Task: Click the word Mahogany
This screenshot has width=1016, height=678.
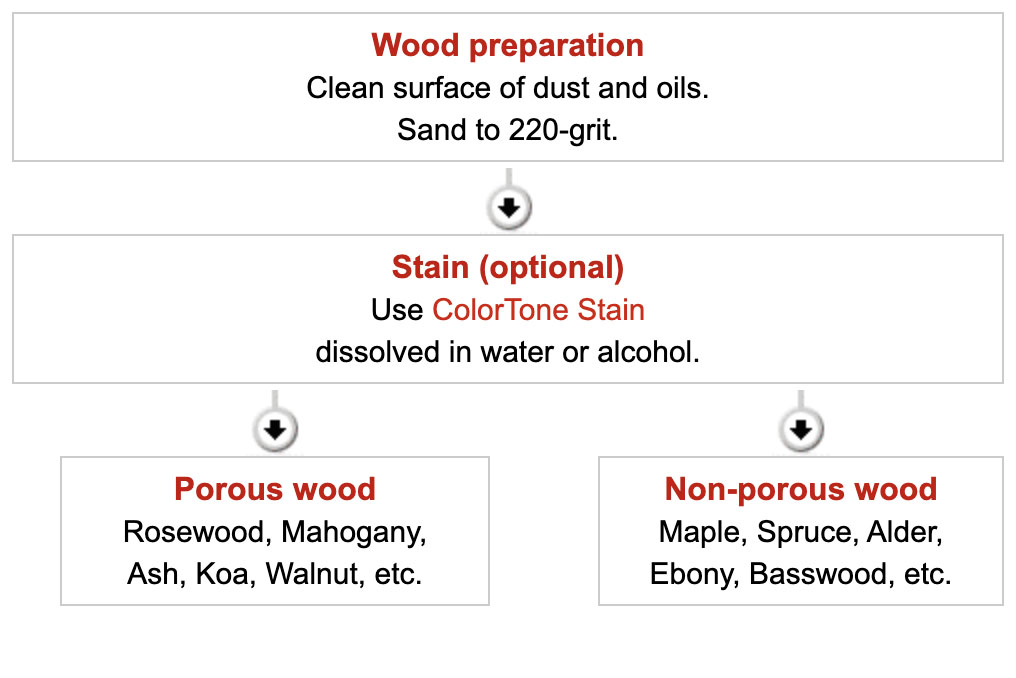Action: 353,532
